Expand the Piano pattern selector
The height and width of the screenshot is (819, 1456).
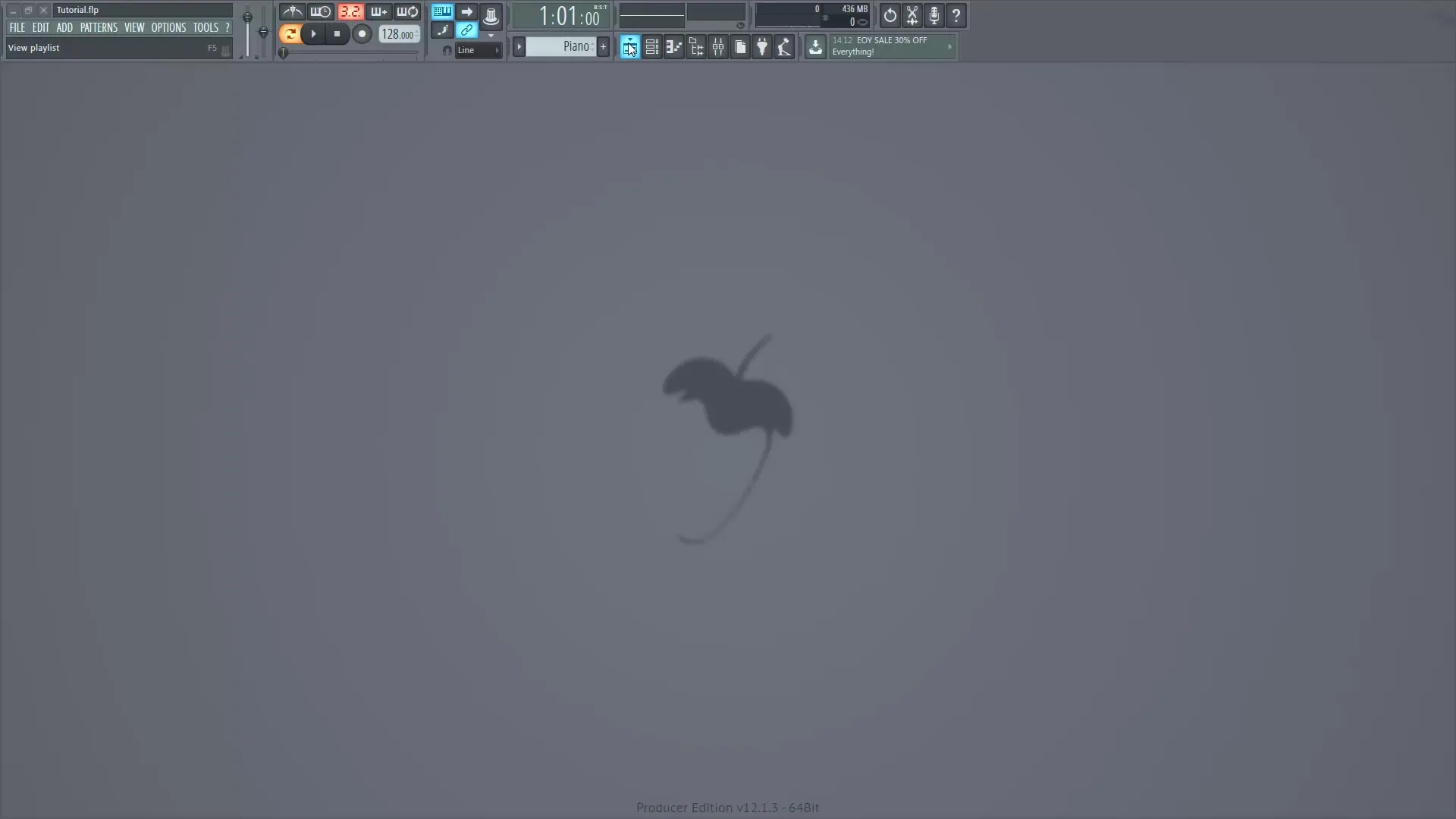(519, 46)
